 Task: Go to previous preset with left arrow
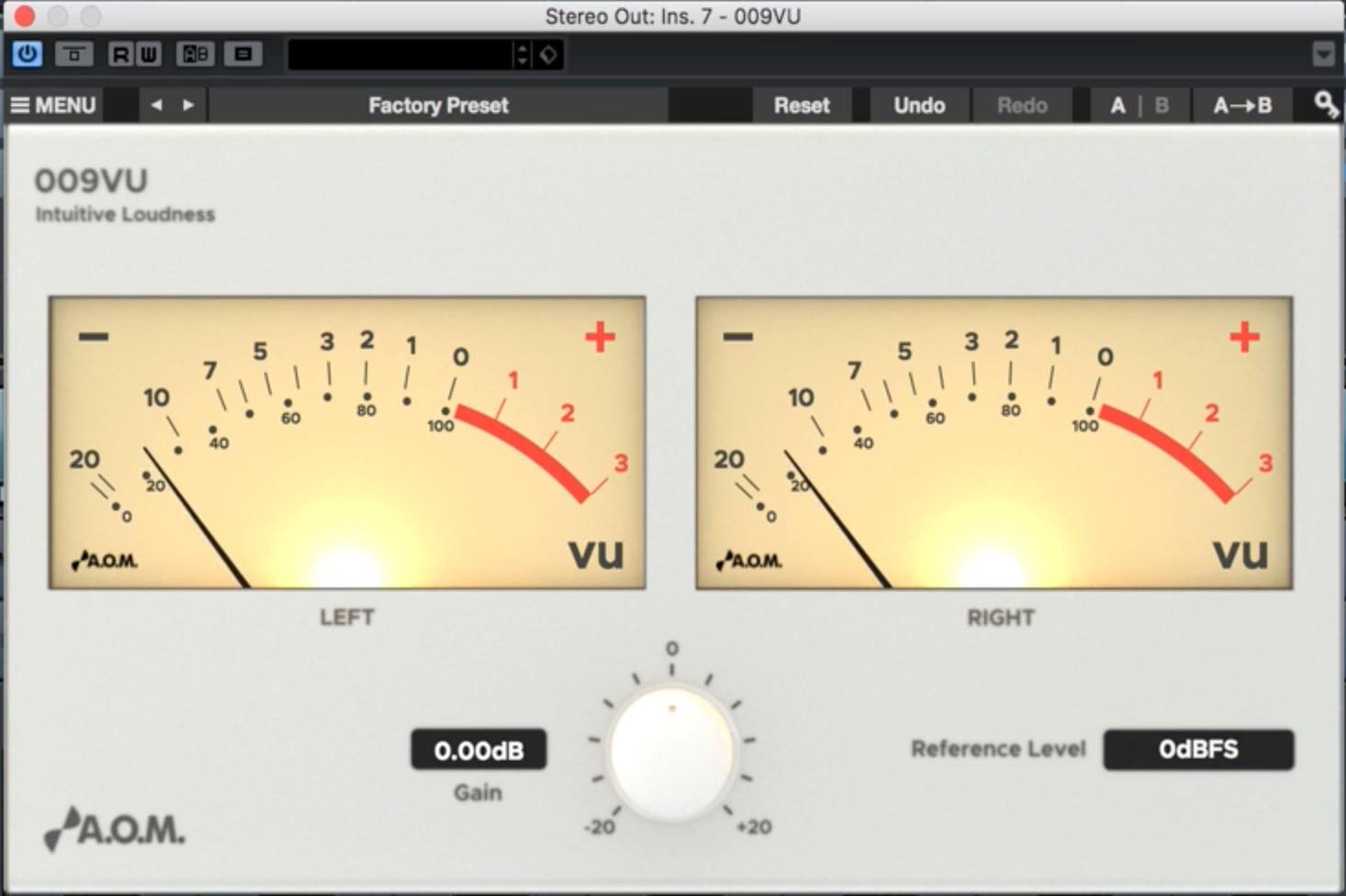point(157,105)
